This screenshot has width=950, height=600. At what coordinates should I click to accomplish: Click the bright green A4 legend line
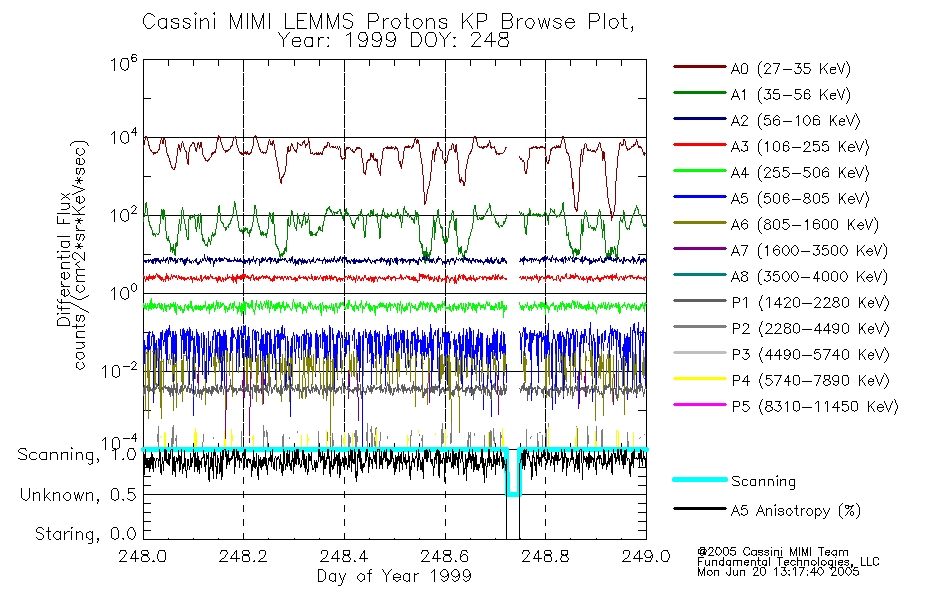(699, 171)
